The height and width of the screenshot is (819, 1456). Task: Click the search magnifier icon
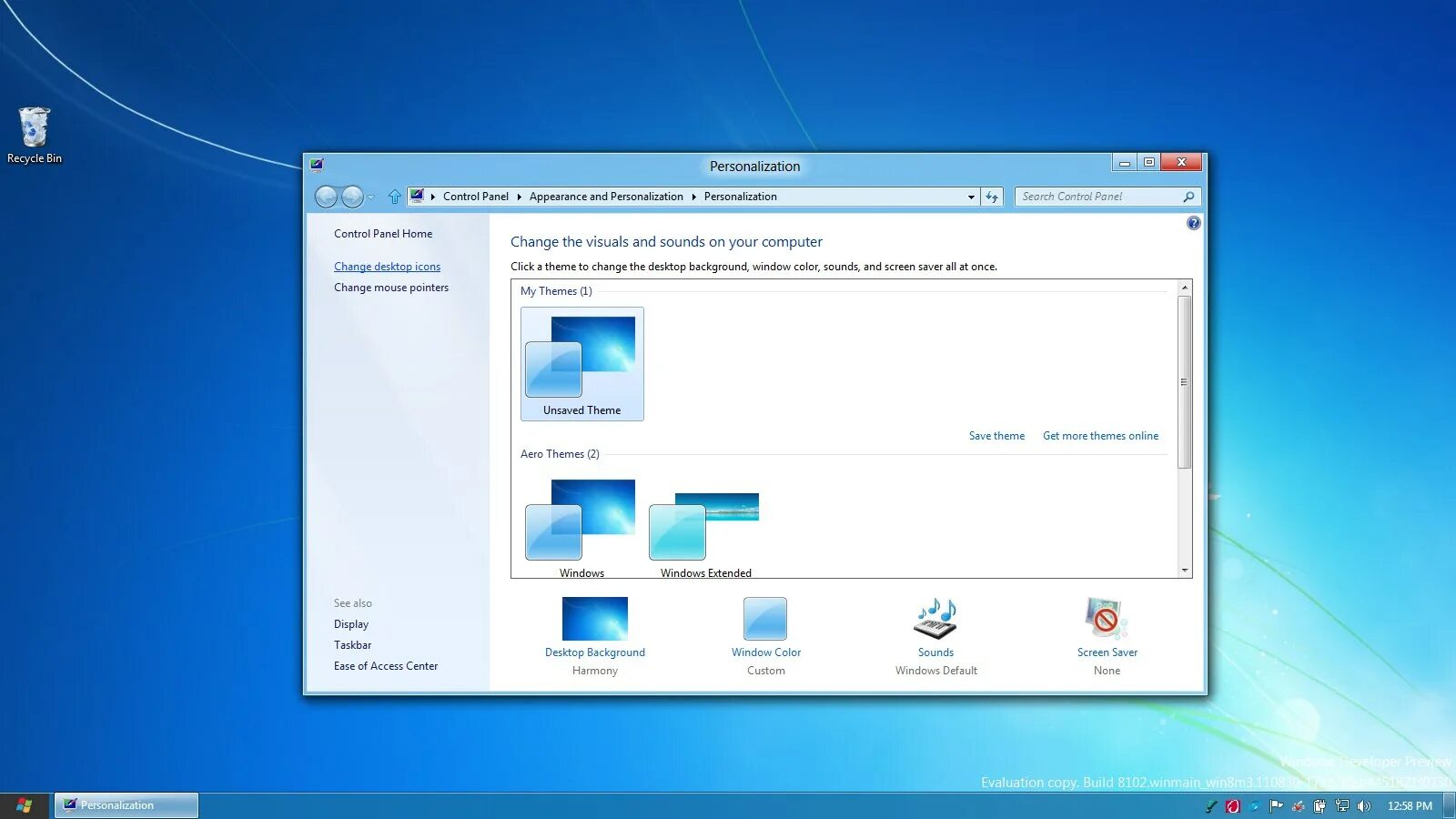[x=1188, y=197]
